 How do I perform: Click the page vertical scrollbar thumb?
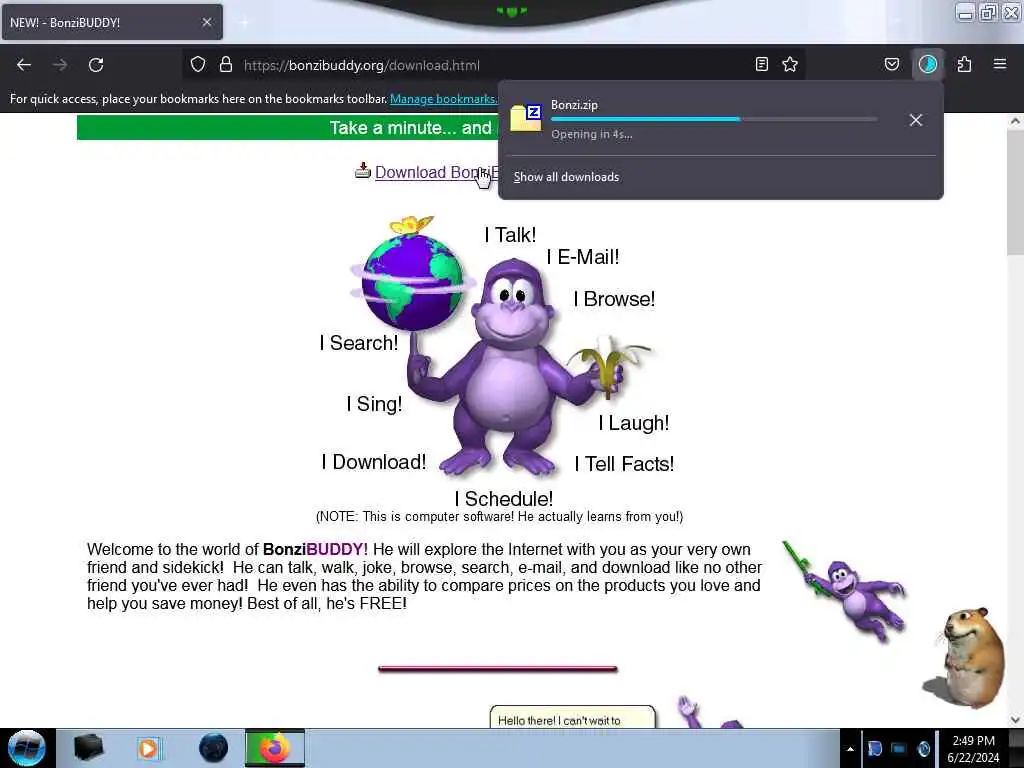[x=1016, y=192]
